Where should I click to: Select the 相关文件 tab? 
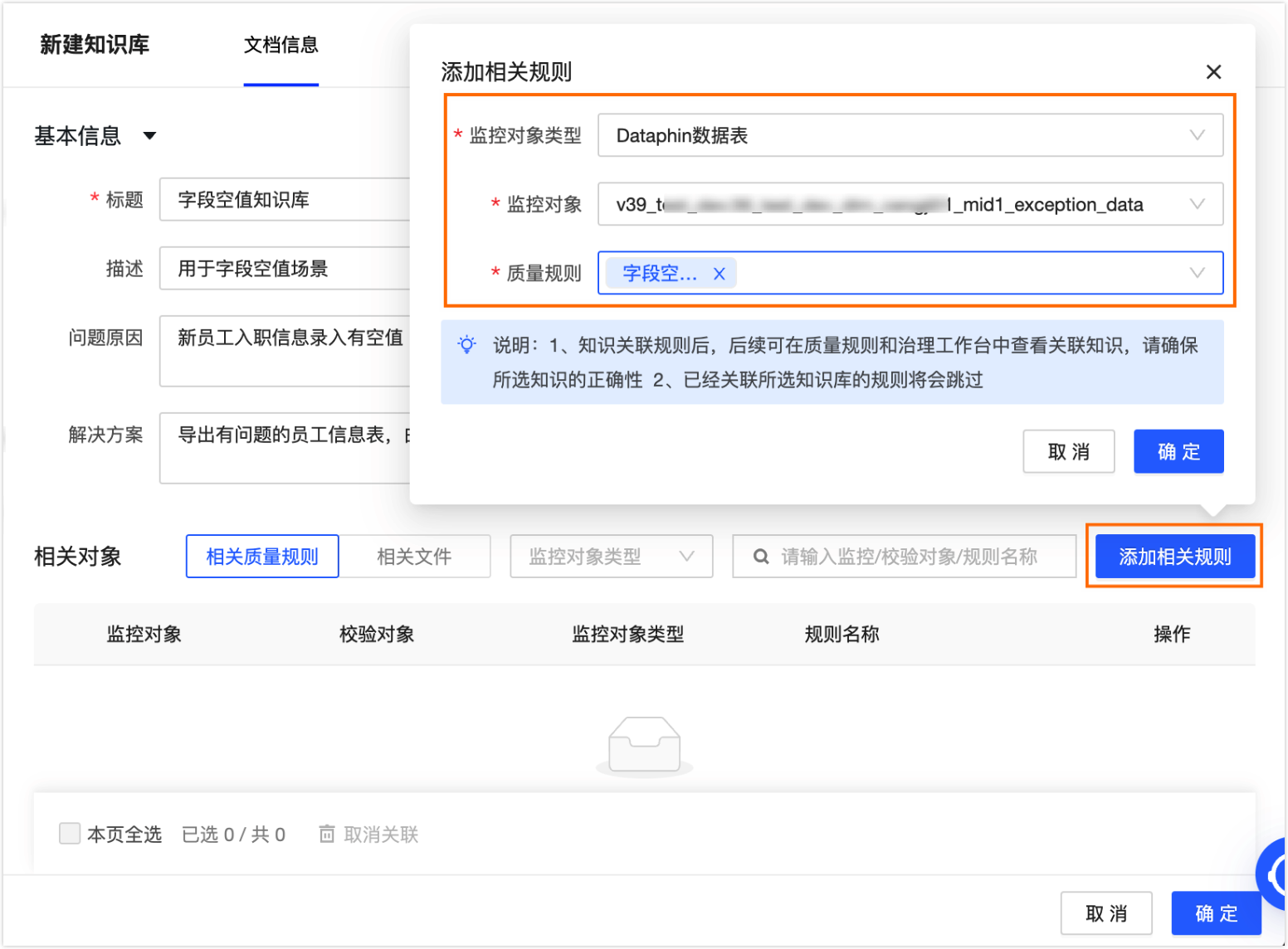click(x=414, y=557)
